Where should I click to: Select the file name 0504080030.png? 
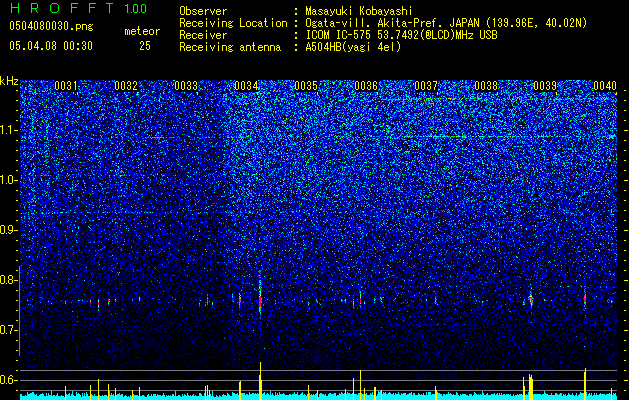(51, 27)
